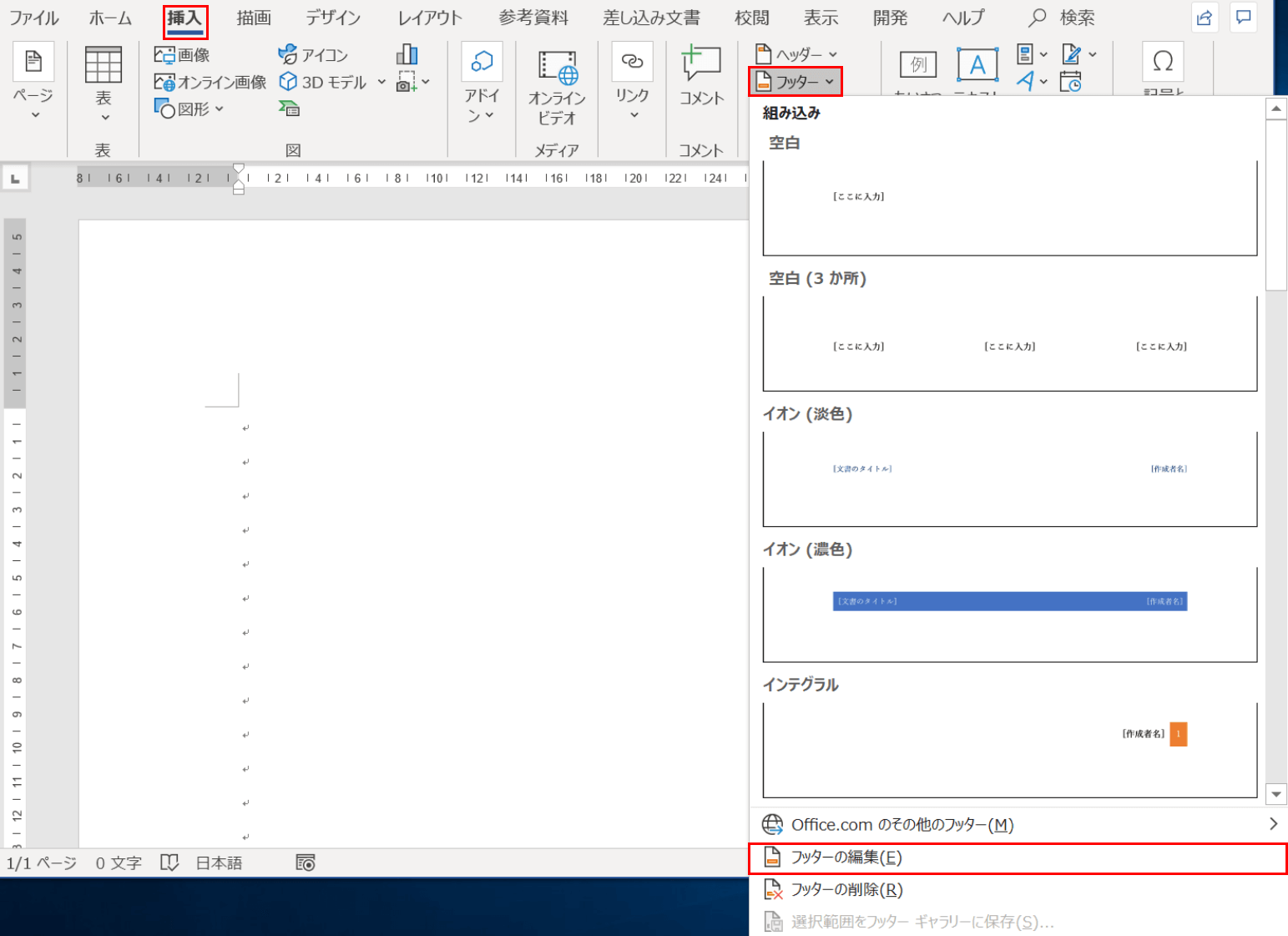The width and height of the screenshot is (1288, 936).
Task: Open the ヘッダー dropdown
Action: [x=796, y=55]
